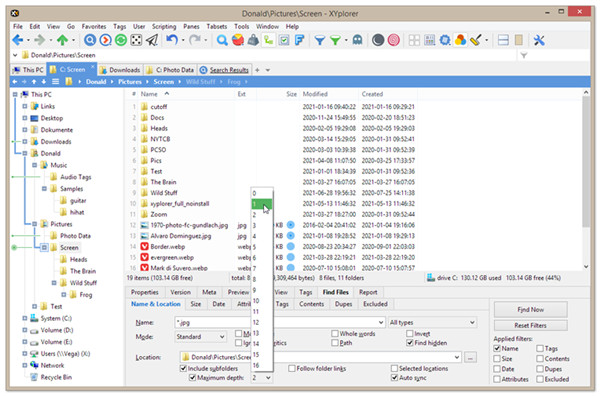
Task: Toggle the Dual Pane icon
Action: tap(503, 40)
